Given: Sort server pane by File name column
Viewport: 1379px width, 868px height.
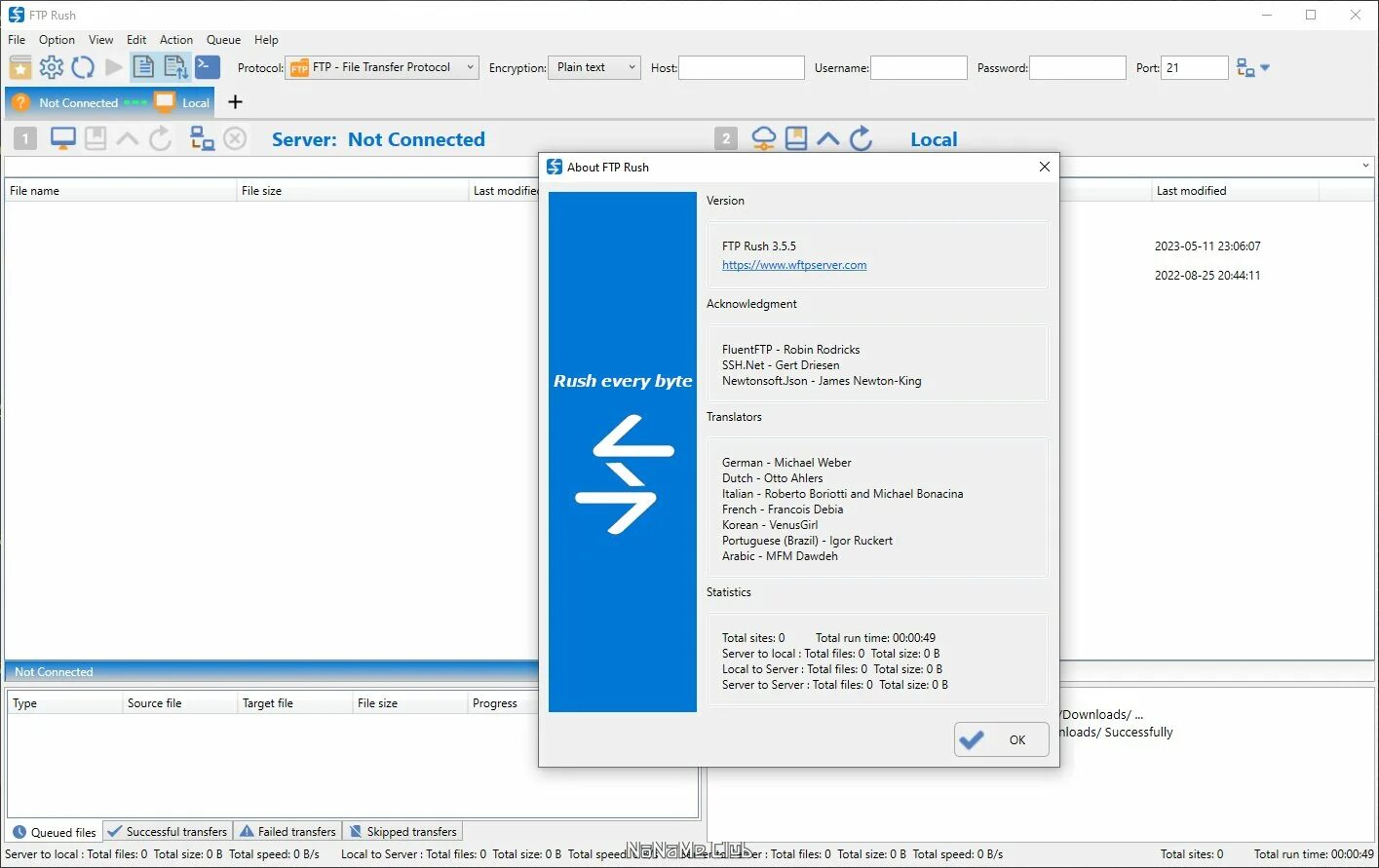Looking at the screenshot, I should 120,191.
